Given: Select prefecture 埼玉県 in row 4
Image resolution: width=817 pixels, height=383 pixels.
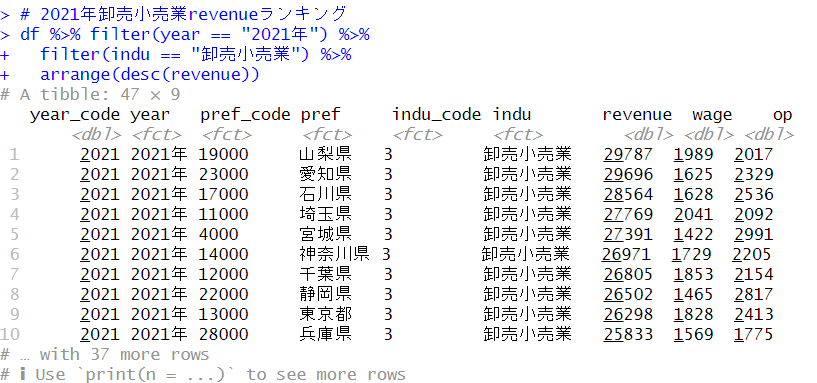Looking at the screenshot, I should click(x=325, y=214).
